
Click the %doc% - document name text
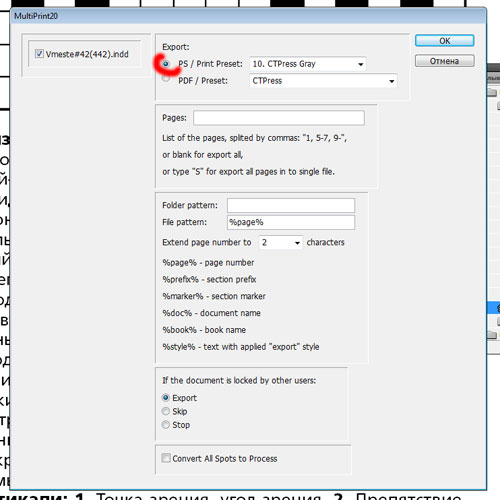(x=211, y=313)
